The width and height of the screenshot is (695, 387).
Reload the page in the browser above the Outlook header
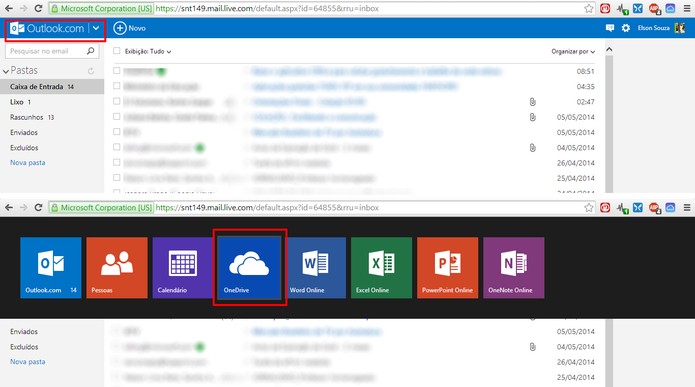coord(39,8)
